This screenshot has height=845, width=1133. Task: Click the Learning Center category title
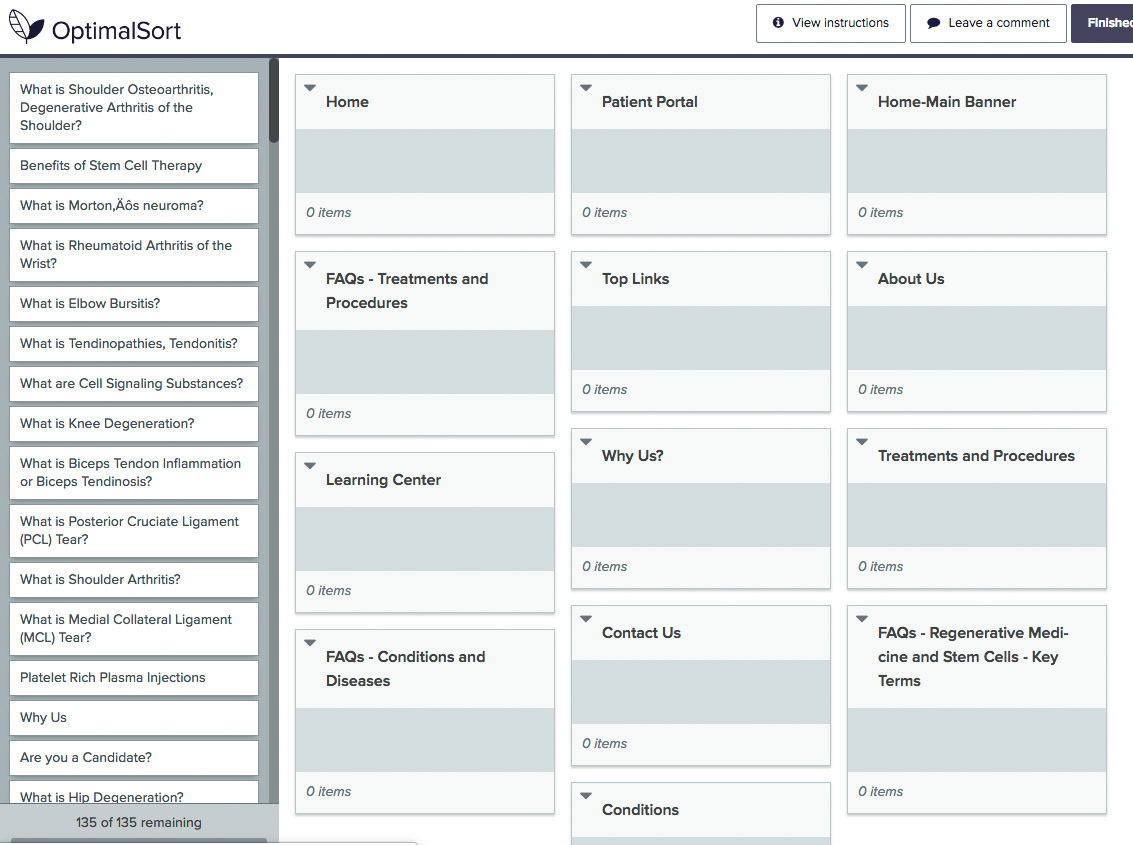[383, 480]
